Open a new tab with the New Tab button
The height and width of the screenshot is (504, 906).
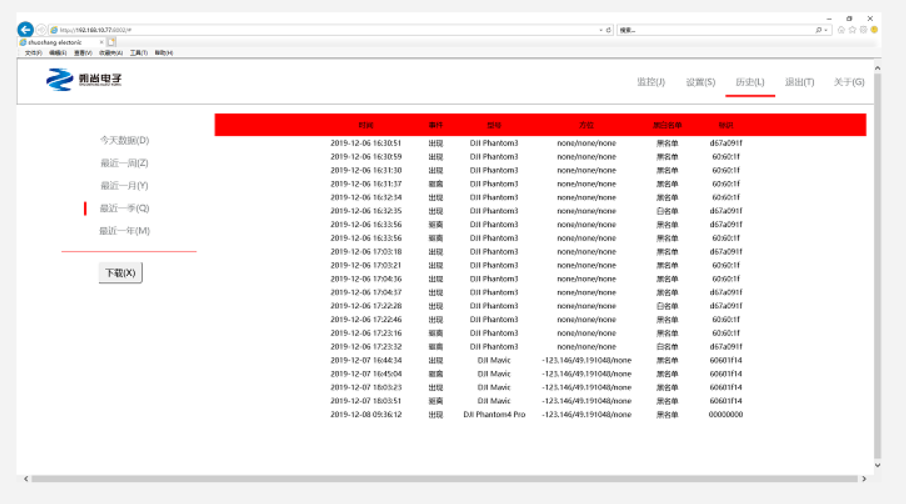click(112, 42)
